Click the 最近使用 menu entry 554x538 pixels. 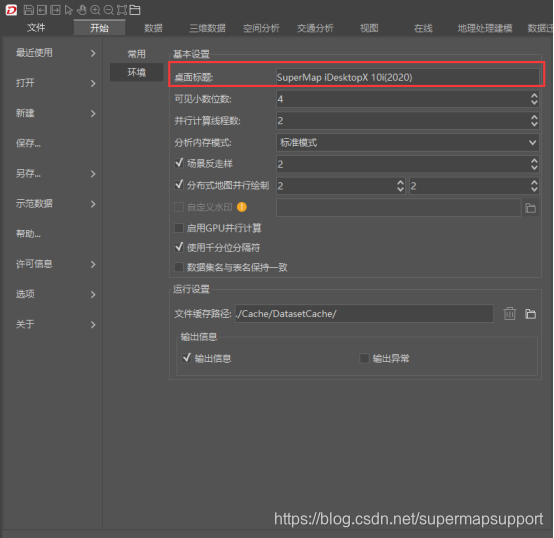tap(34, 53)
